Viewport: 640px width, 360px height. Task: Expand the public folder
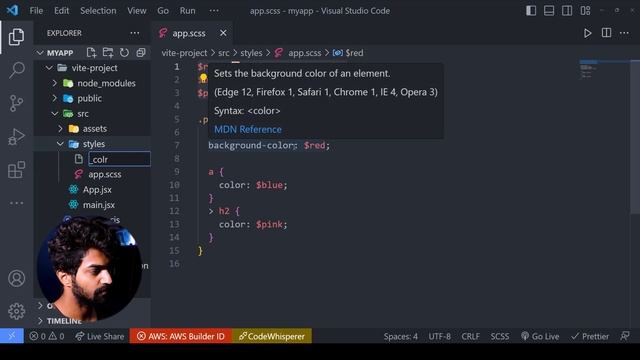point(55,98)
